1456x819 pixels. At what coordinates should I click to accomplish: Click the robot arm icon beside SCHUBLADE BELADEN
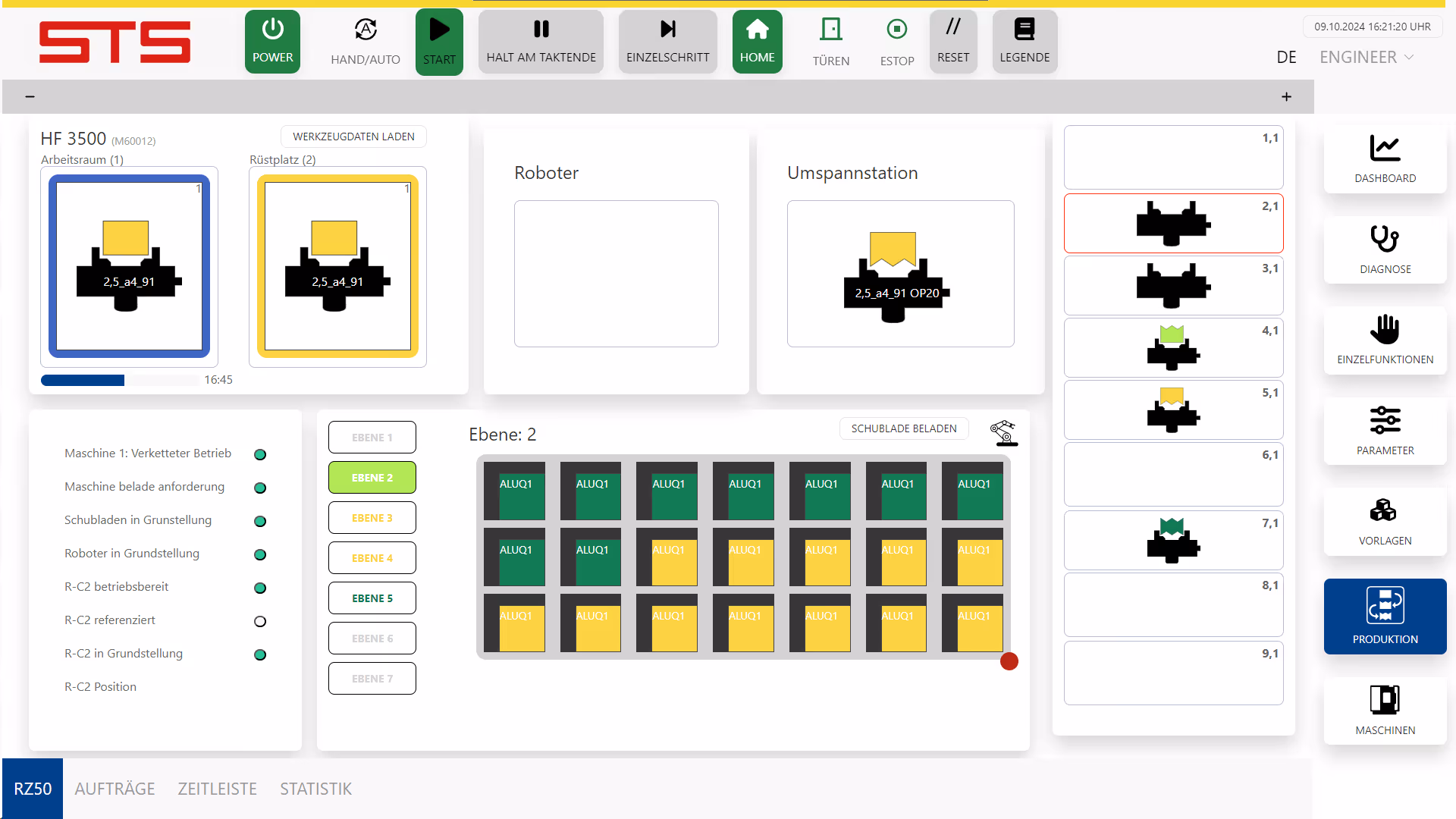point(1003,433)
